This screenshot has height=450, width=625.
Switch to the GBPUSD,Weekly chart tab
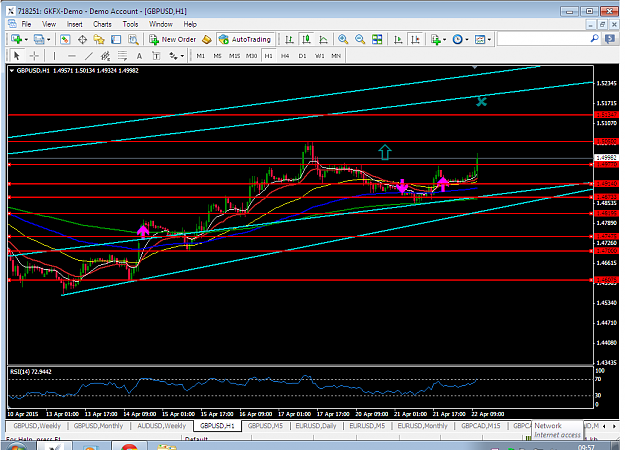[37, 426]
